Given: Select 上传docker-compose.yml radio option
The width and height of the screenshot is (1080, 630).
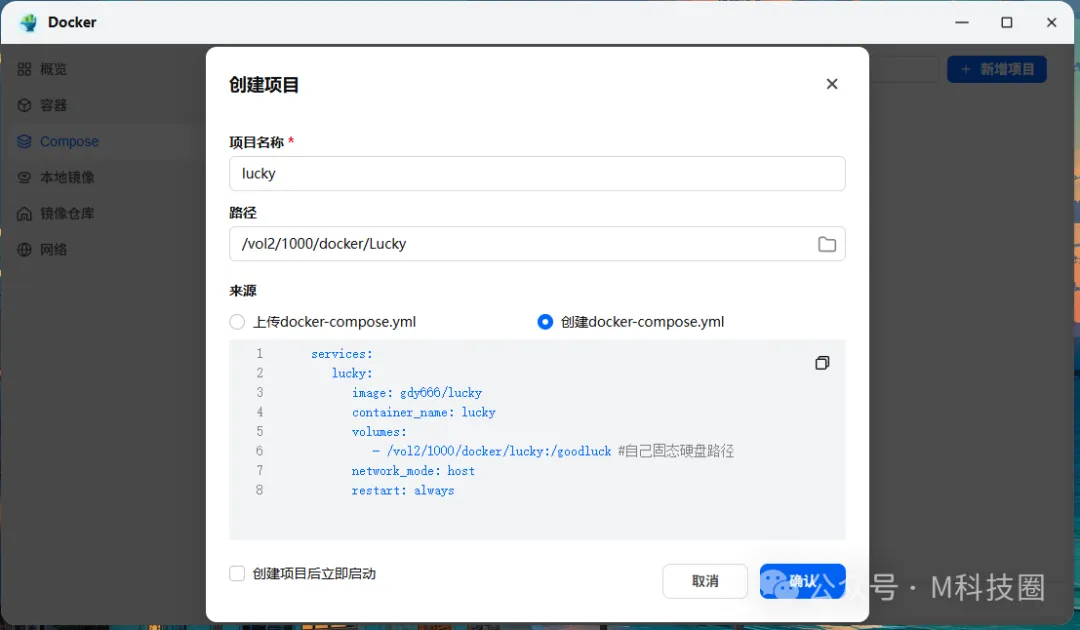Looking at the screenshot, I should click(x=237, y=322).
